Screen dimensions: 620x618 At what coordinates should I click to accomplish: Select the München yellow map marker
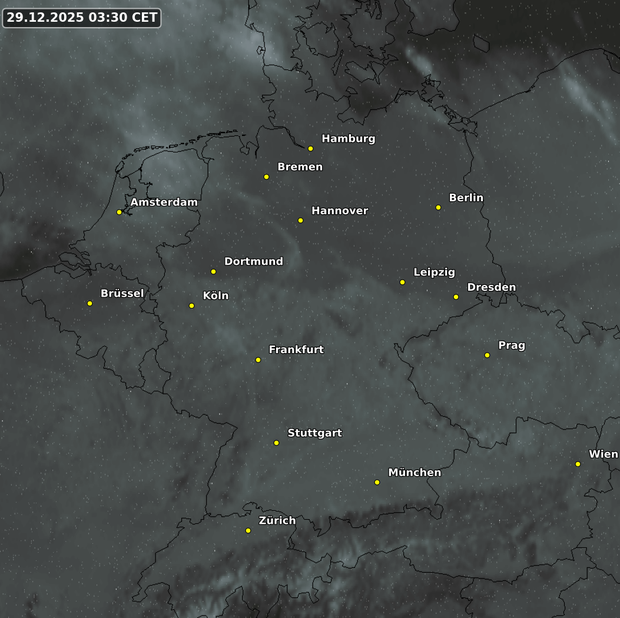[377, 482]
